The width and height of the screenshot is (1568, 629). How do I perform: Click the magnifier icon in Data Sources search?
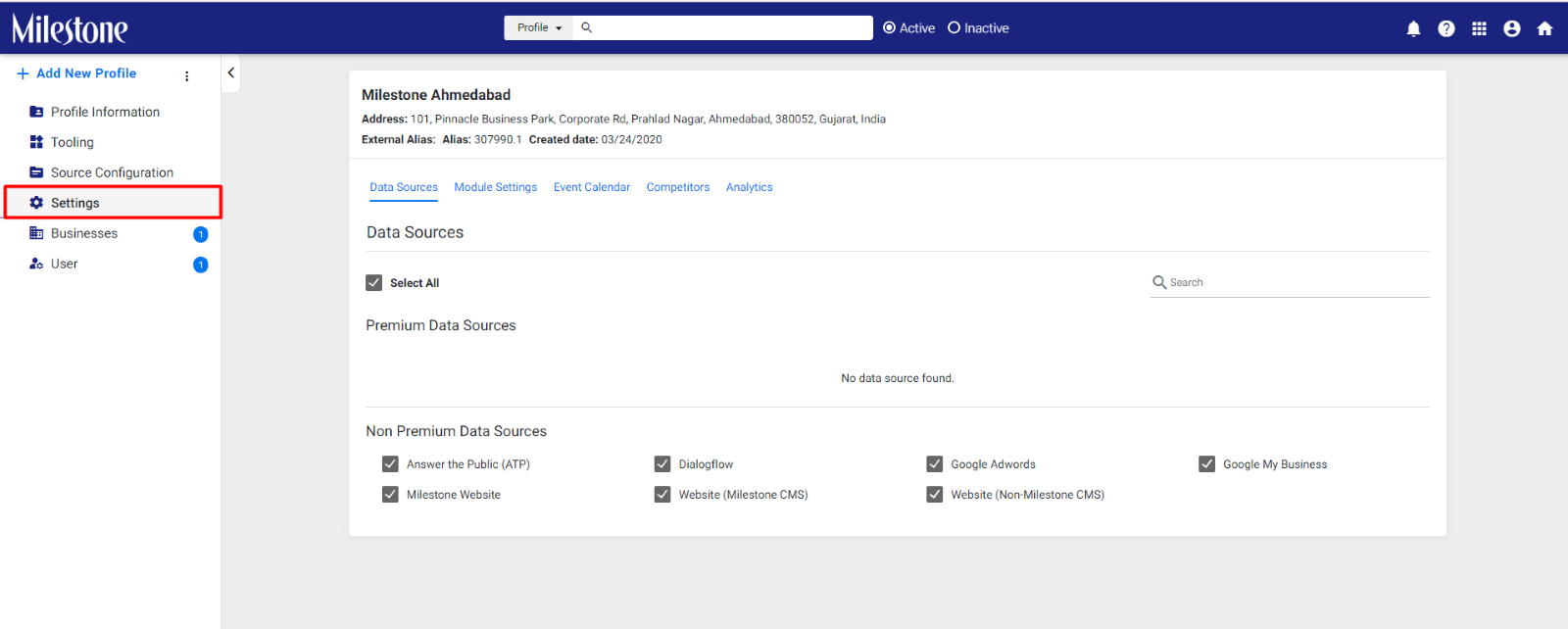pyautogui.click(x=1159, y=282)
